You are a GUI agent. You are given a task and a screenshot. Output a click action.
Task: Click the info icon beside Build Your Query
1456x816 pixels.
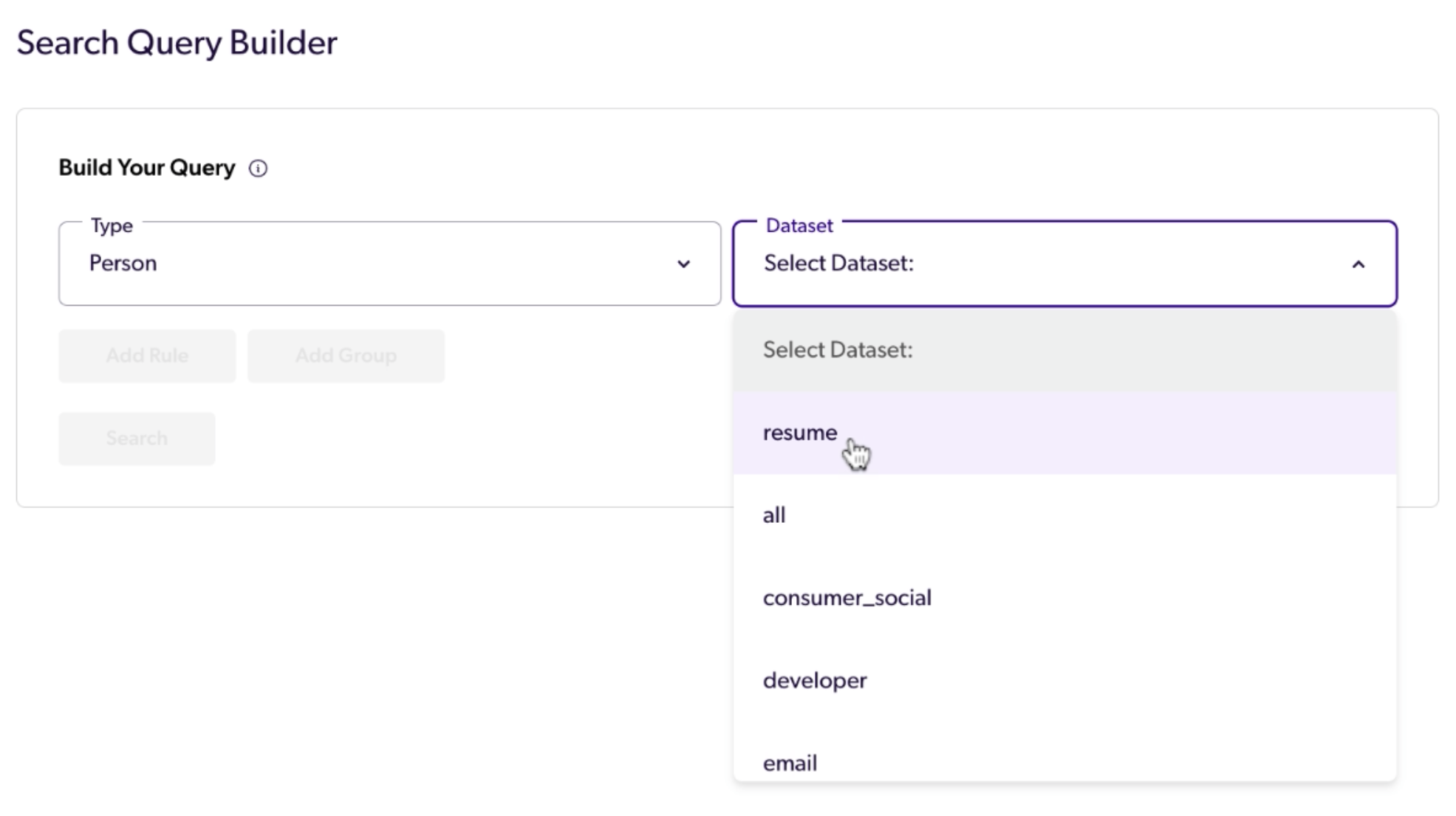click(258, 168)
